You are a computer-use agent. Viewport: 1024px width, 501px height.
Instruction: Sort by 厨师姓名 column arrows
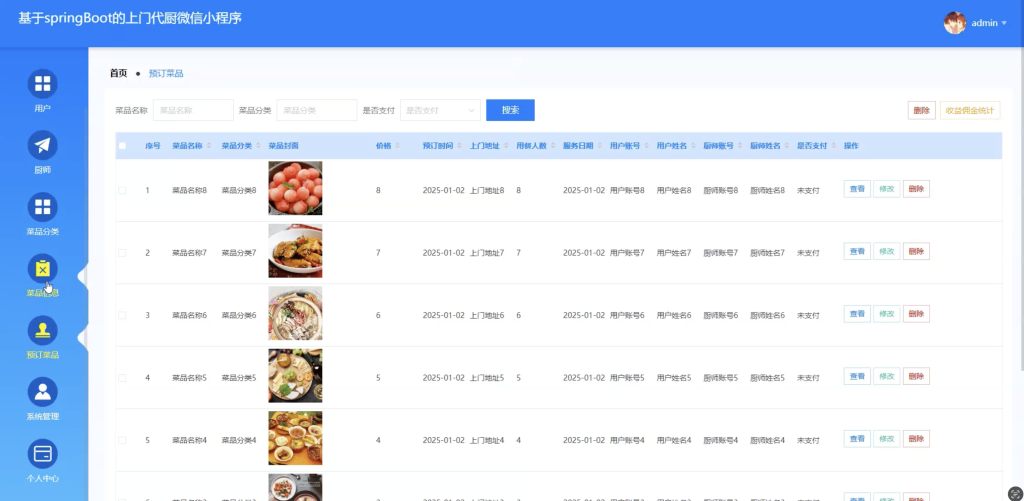pyautogui.click(x=786, y=146)
